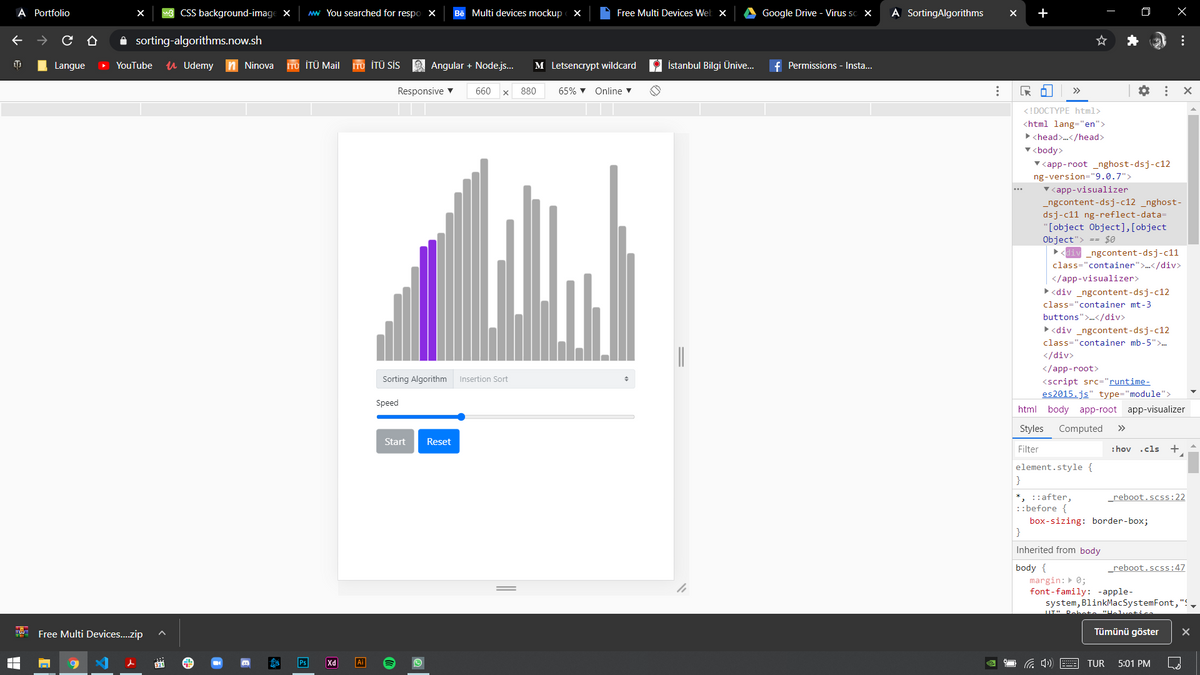Open the Sorting Algorithm select box
Image resolution: width=1200 pixels, height=675 pixels.
(543, 379)
